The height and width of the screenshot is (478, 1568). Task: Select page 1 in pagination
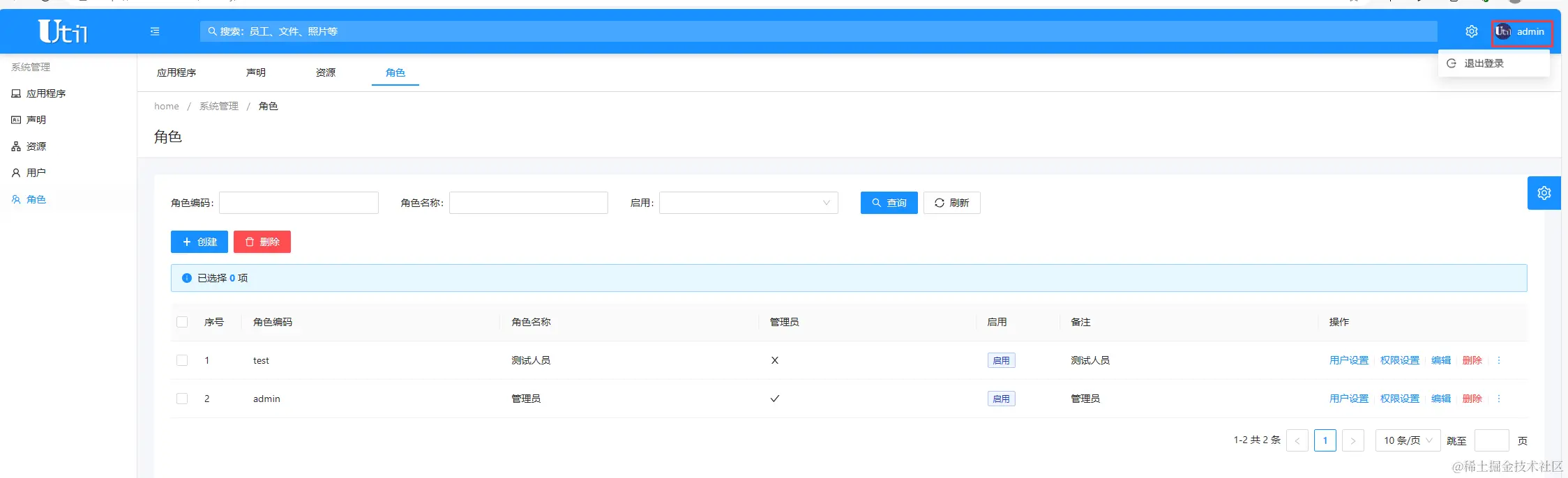(1325, 440)
